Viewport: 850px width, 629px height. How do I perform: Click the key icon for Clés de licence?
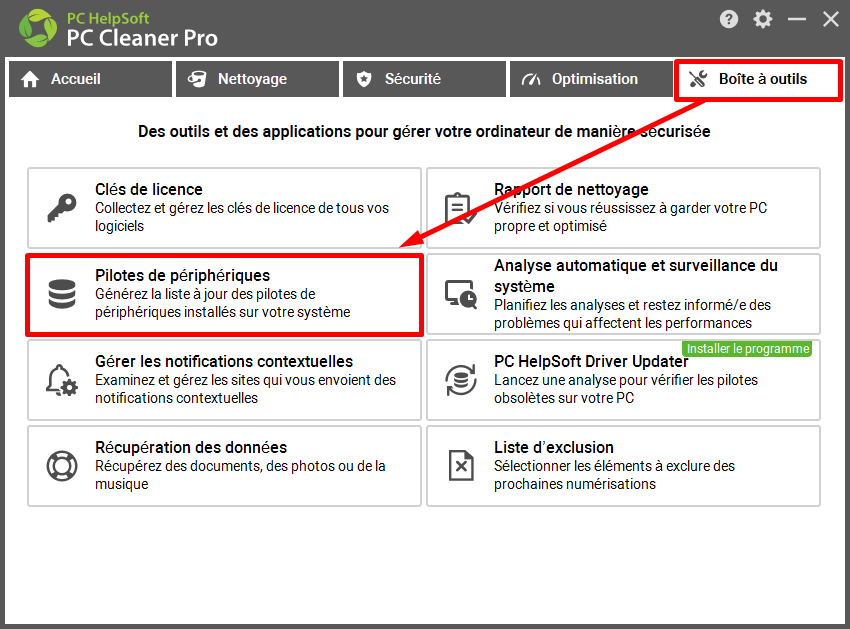coord(62,208)
